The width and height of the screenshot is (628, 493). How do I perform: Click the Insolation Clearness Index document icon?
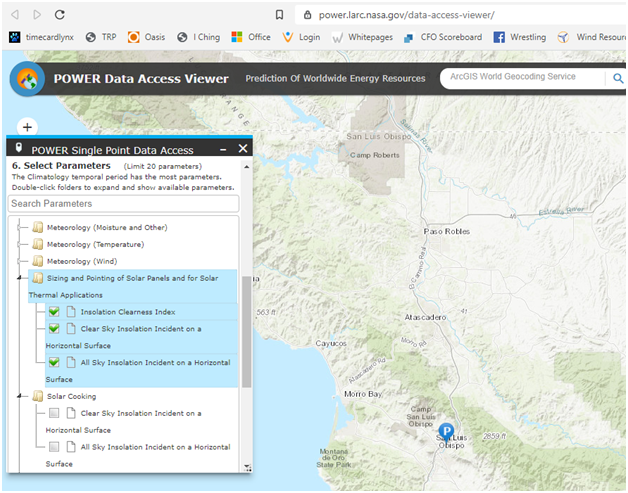pos(71,311)
